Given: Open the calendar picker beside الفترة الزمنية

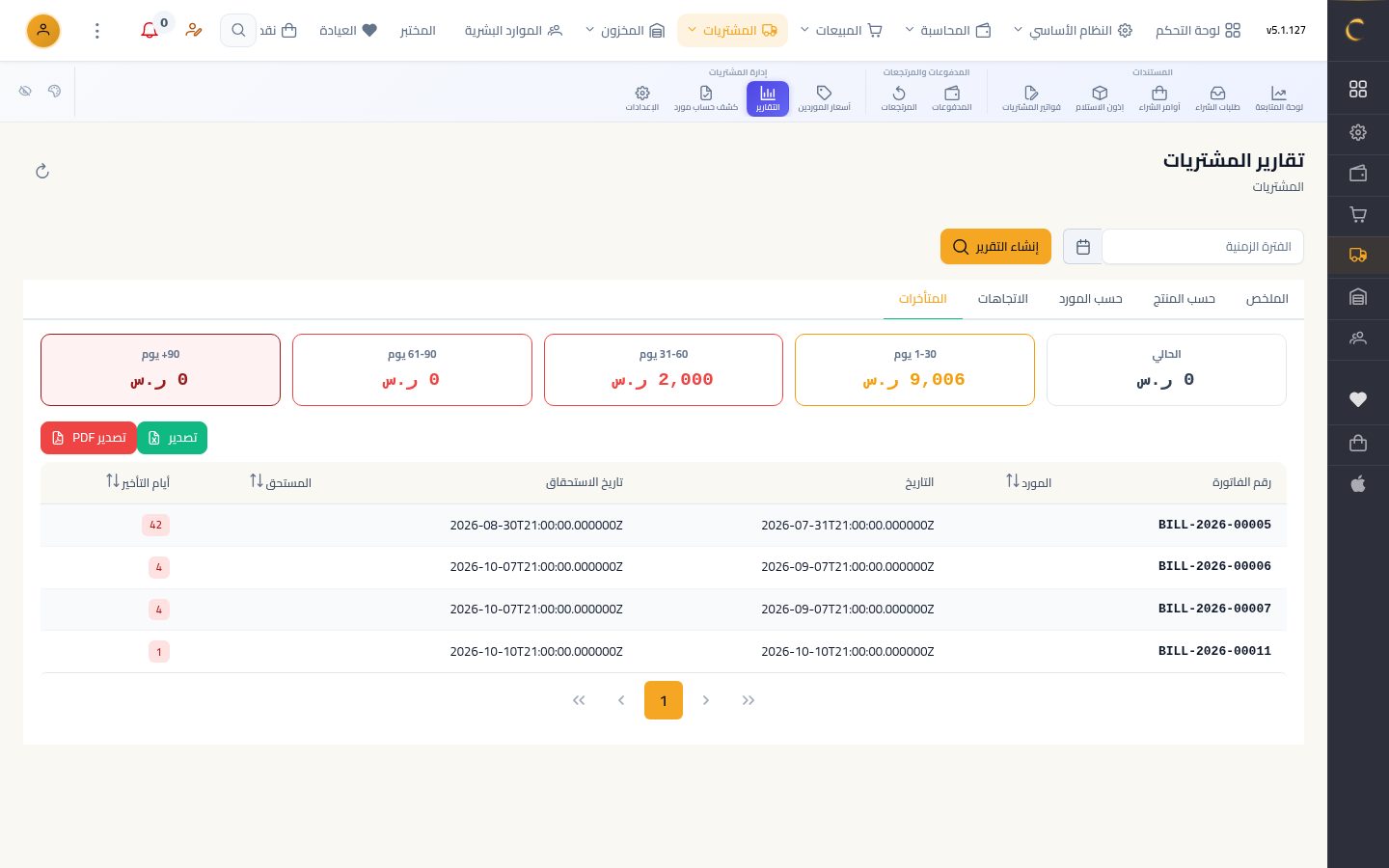Looking at the screenshot, I should click(x=1082, y=247).
